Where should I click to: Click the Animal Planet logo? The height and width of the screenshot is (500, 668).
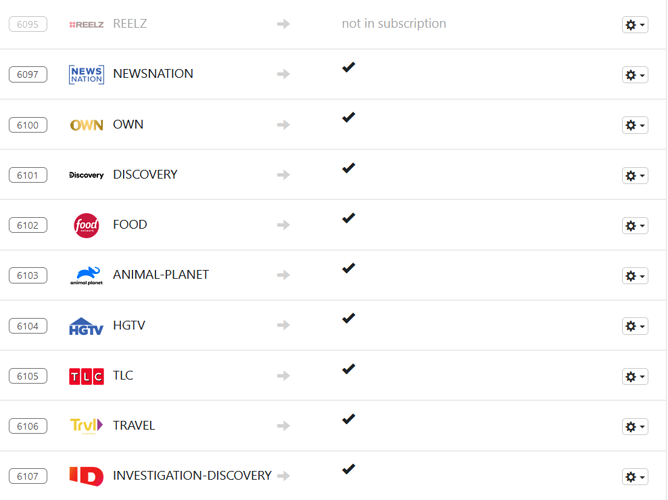[86, 275]
